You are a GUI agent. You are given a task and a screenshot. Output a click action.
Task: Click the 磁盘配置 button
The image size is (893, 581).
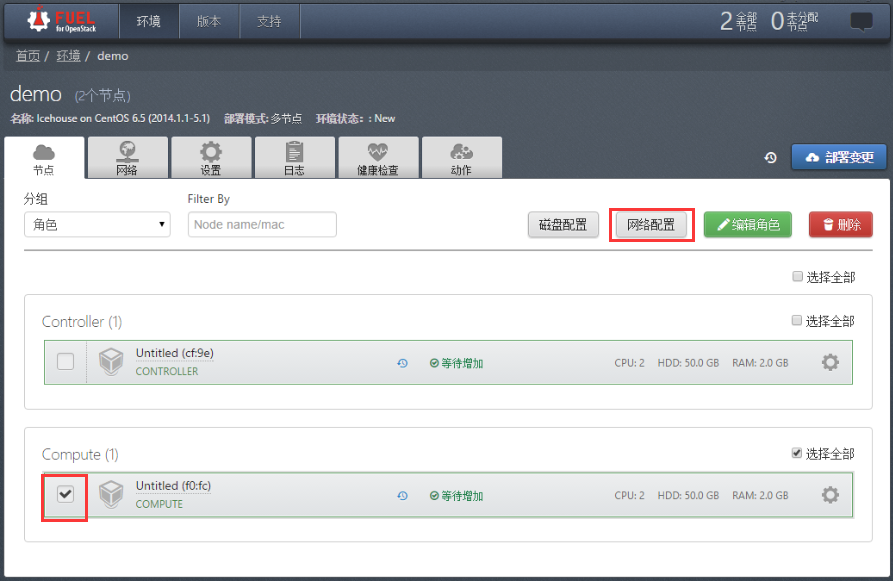563,224
